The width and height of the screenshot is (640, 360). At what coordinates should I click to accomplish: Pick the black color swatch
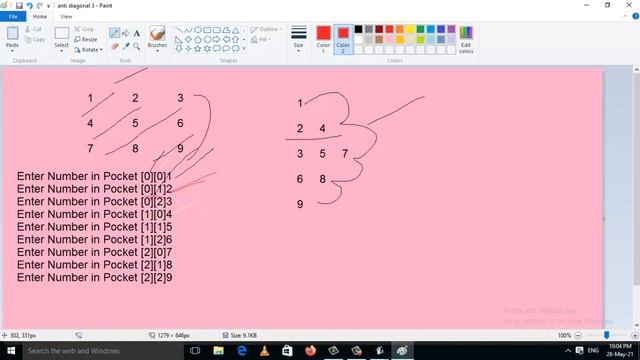[x=358, y=29]
